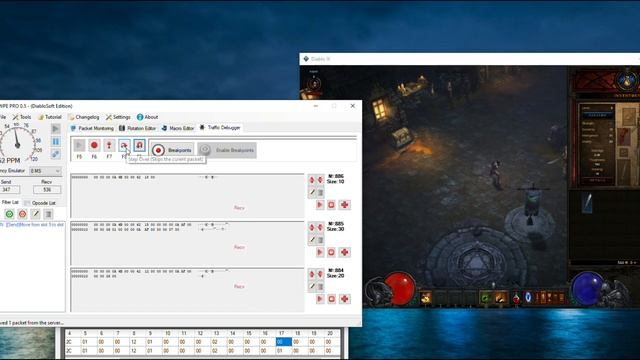Click the blue town portal icon in Diablo
Image resolution: width=640 pixels, height=360 pixels.
tap(528, 298)
